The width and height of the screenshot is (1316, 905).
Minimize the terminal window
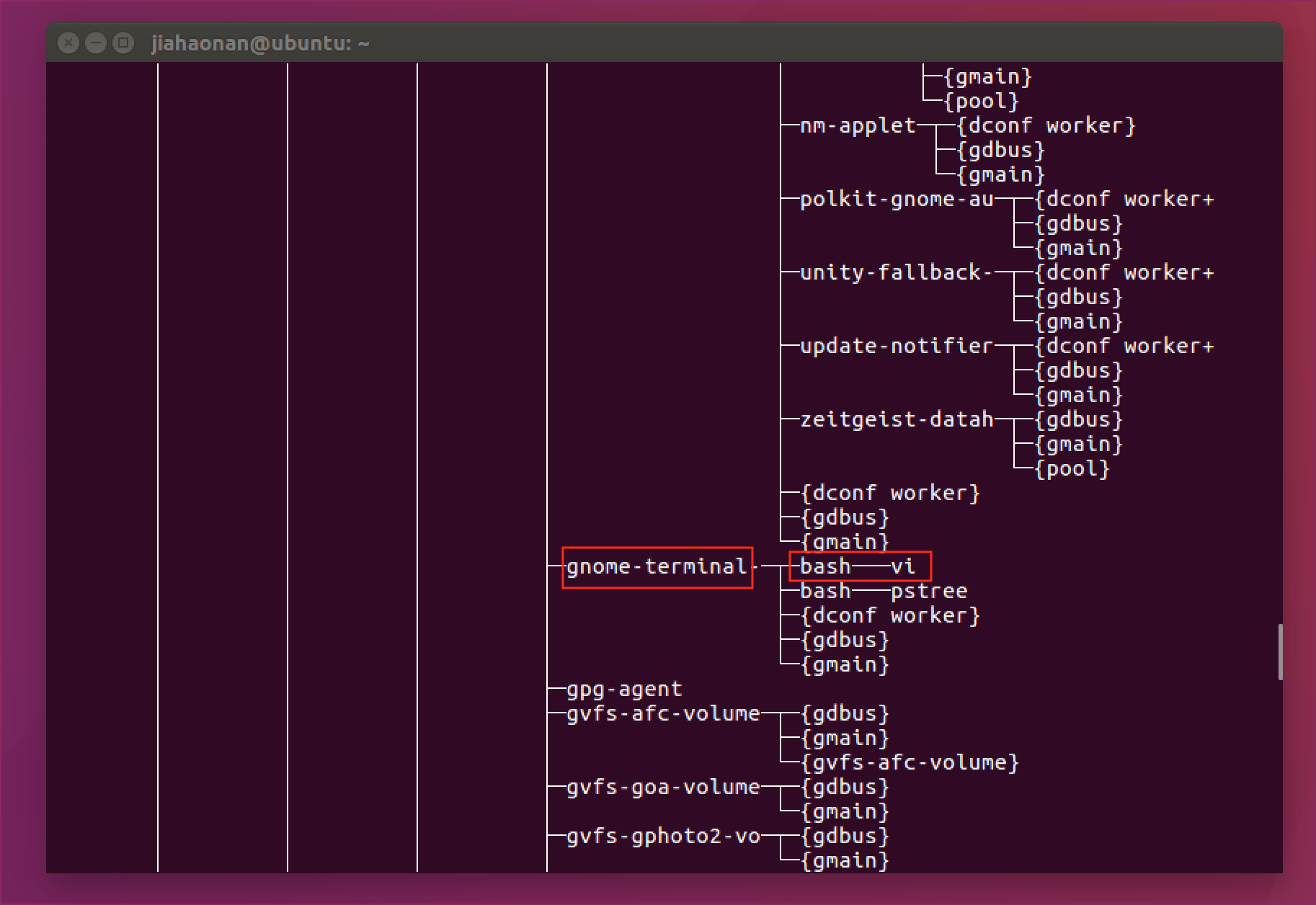[x=96, y=43]
